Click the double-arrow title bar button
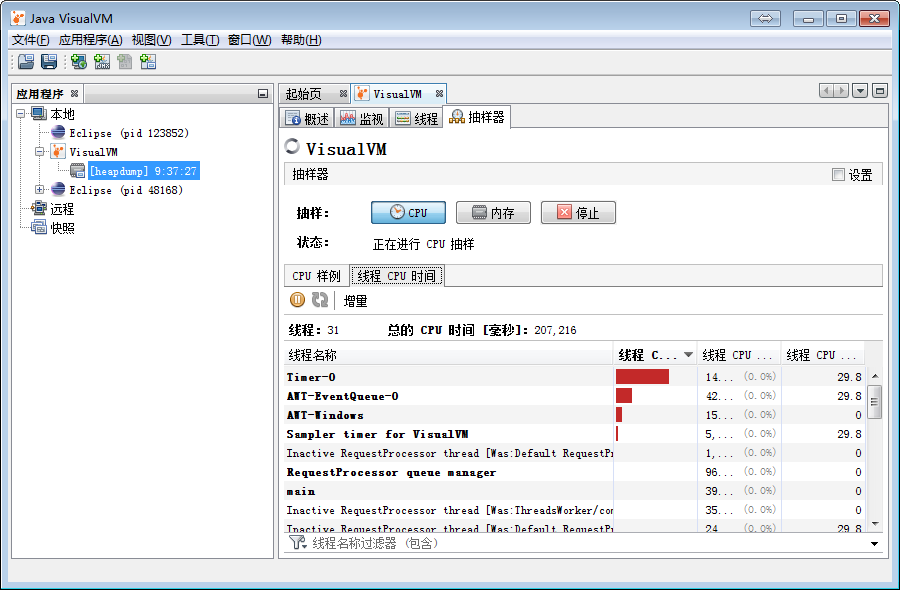The width and height of the screenshot is (900, 590). point(765,18)
